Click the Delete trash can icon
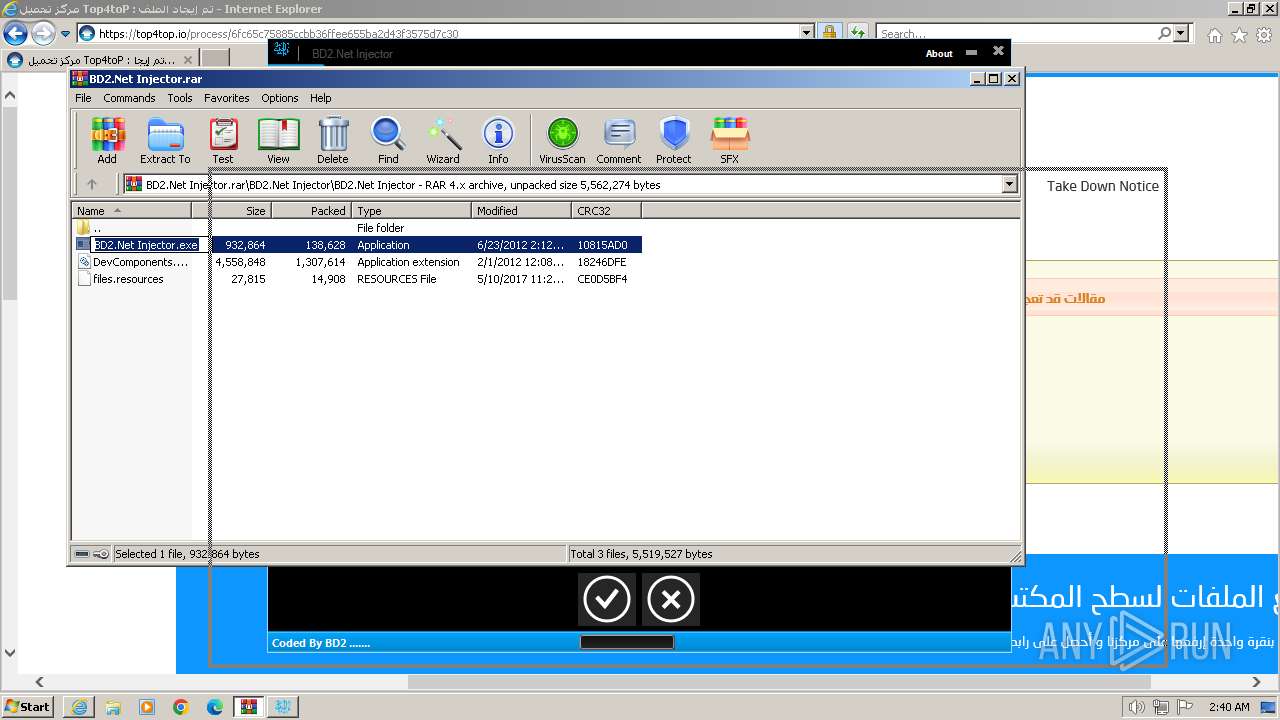1280x720 pixels. (x=333, y=140)
